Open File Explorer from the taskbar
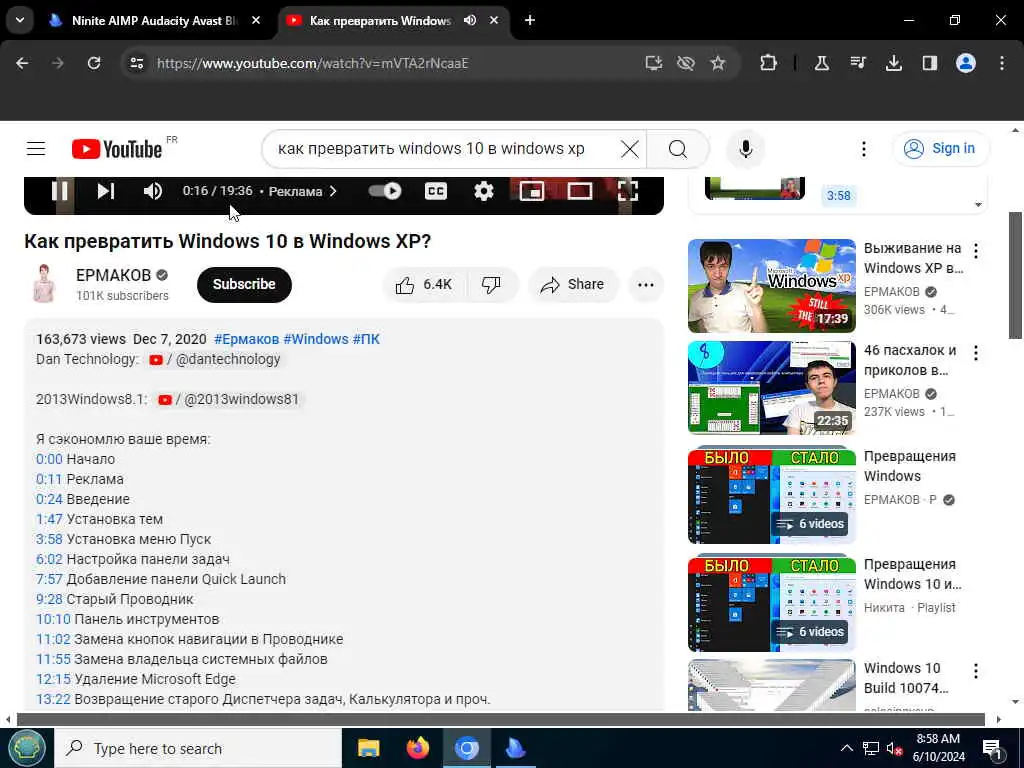The height and width of the screenshot is (768, 1024). coord(368,748)
